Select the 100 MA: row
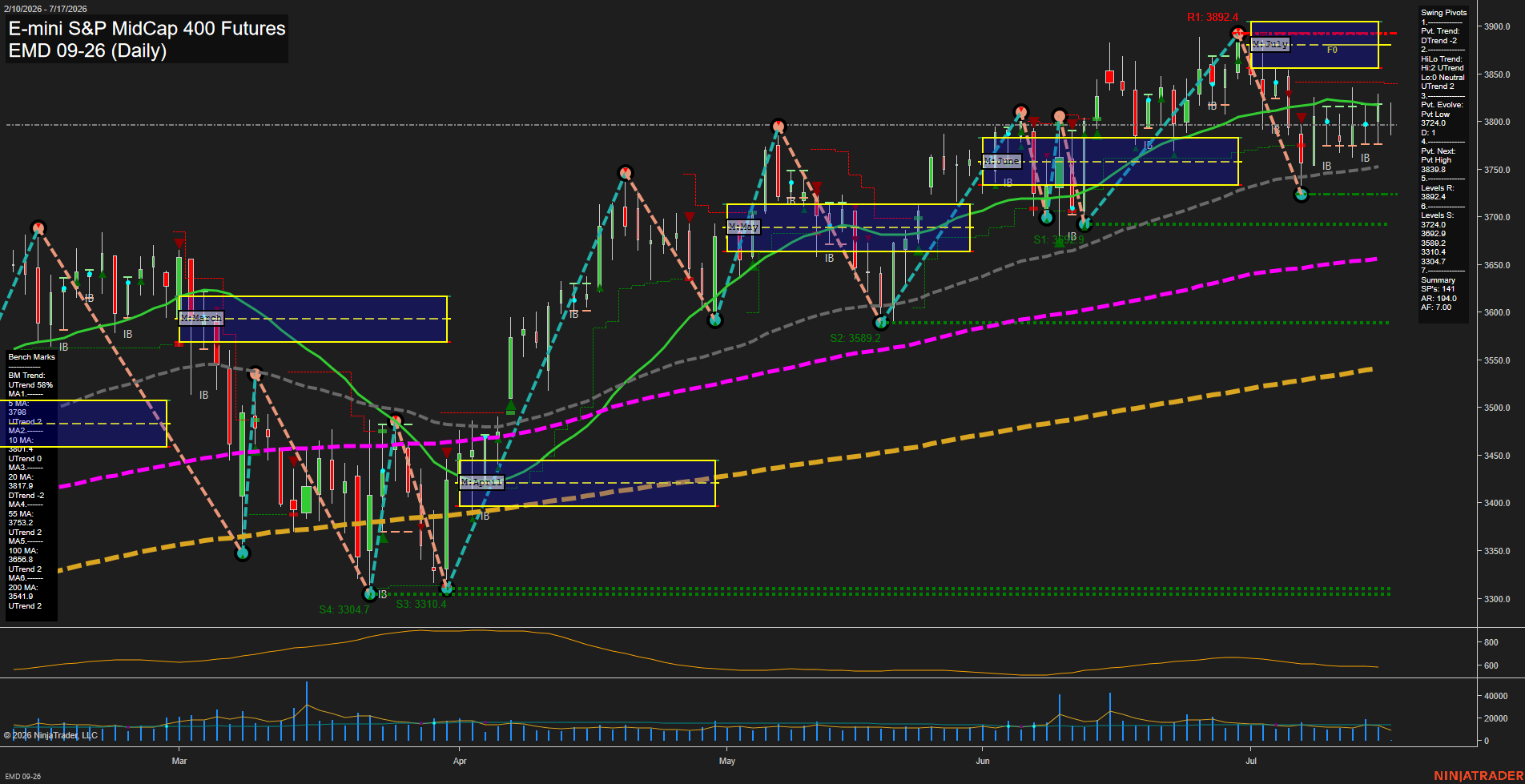The image size is (1525, 784). pos(22,551)
